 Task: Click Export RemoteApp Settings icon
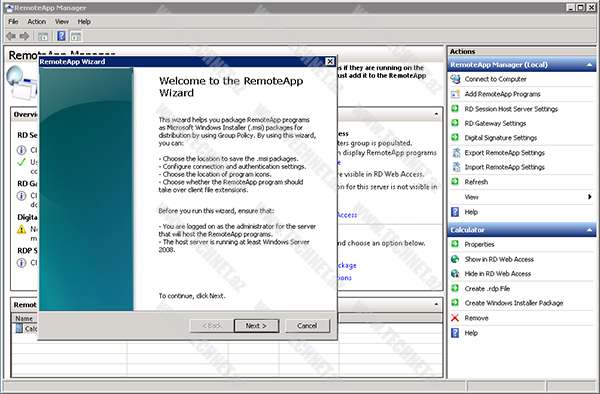point(456,153)
